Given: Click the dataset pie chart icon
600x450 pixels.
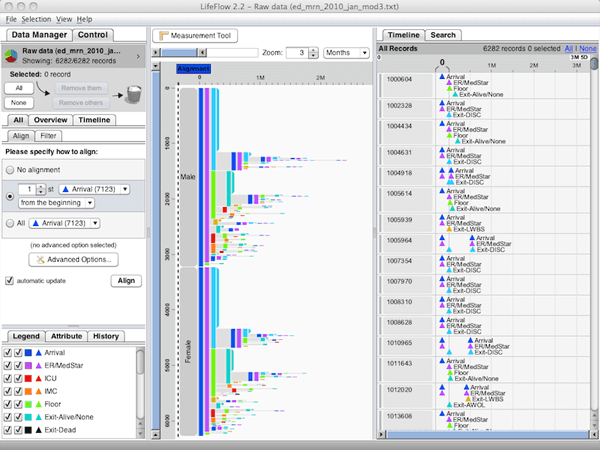Looking at the screenshot, I should click(x=11, y=56).
